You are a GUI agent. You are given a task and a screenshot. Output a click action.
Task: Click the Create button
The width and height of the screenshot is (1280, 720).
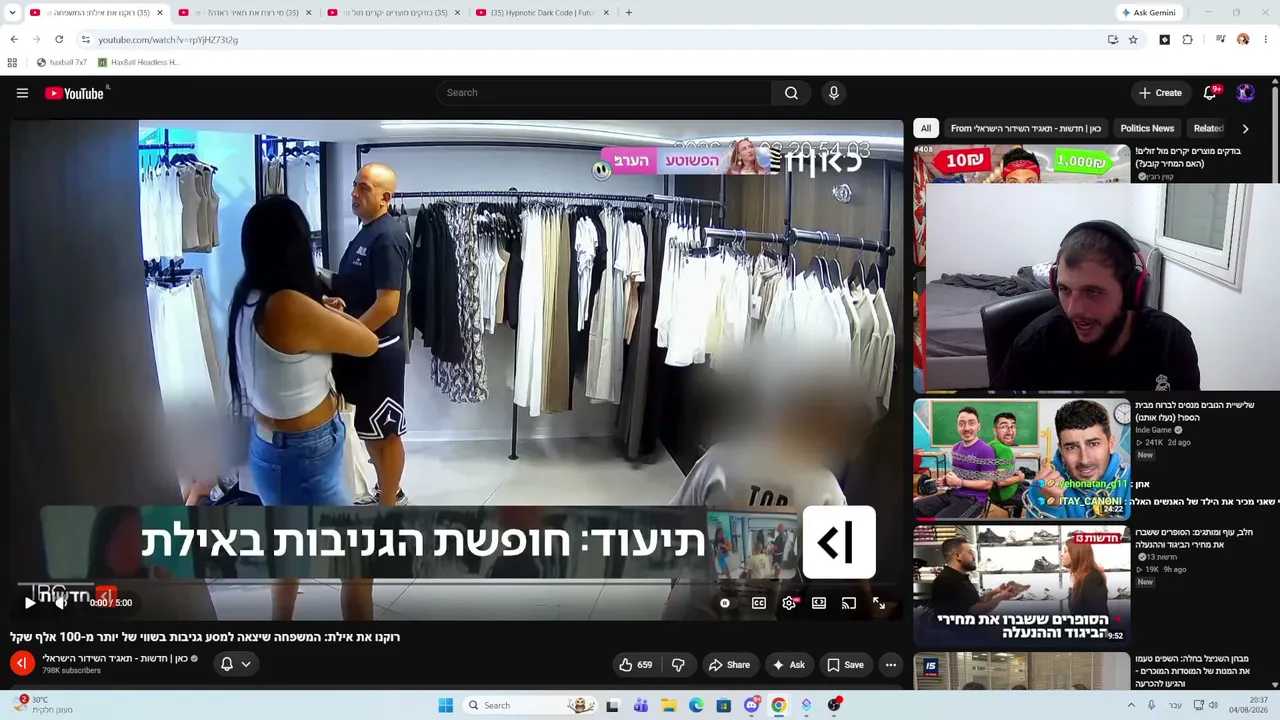pos(1161,93)
